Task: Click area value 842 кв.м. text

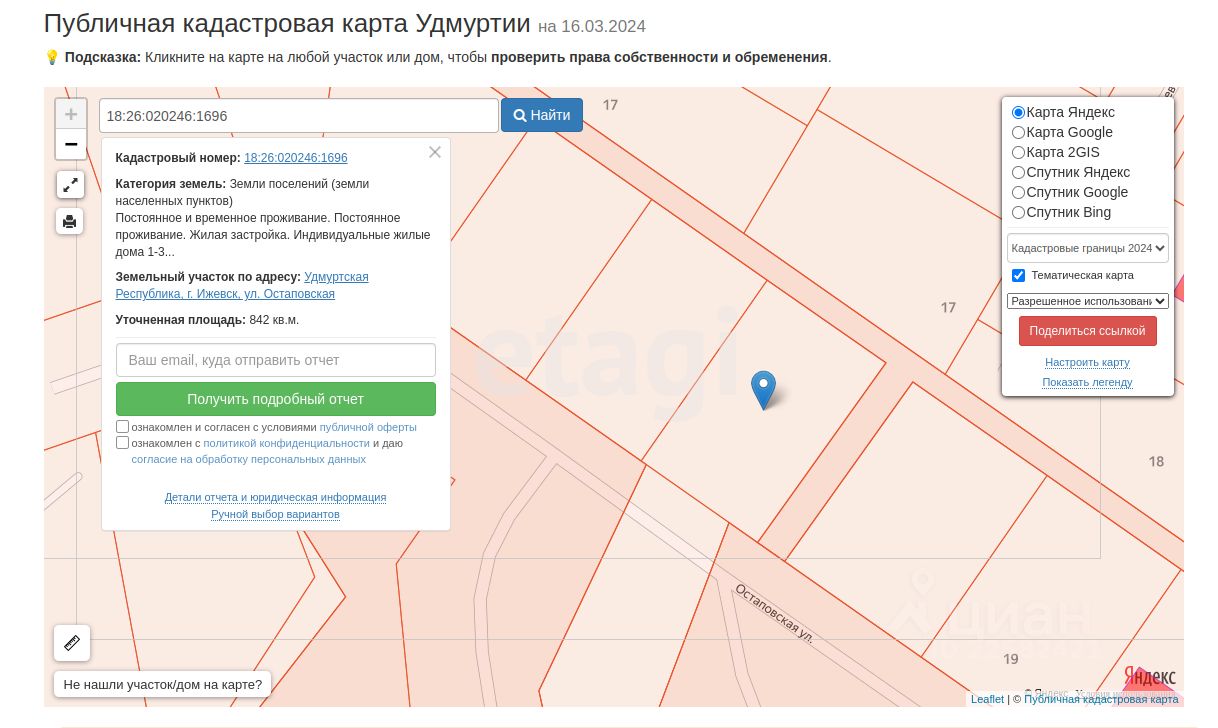Action: 274,320
